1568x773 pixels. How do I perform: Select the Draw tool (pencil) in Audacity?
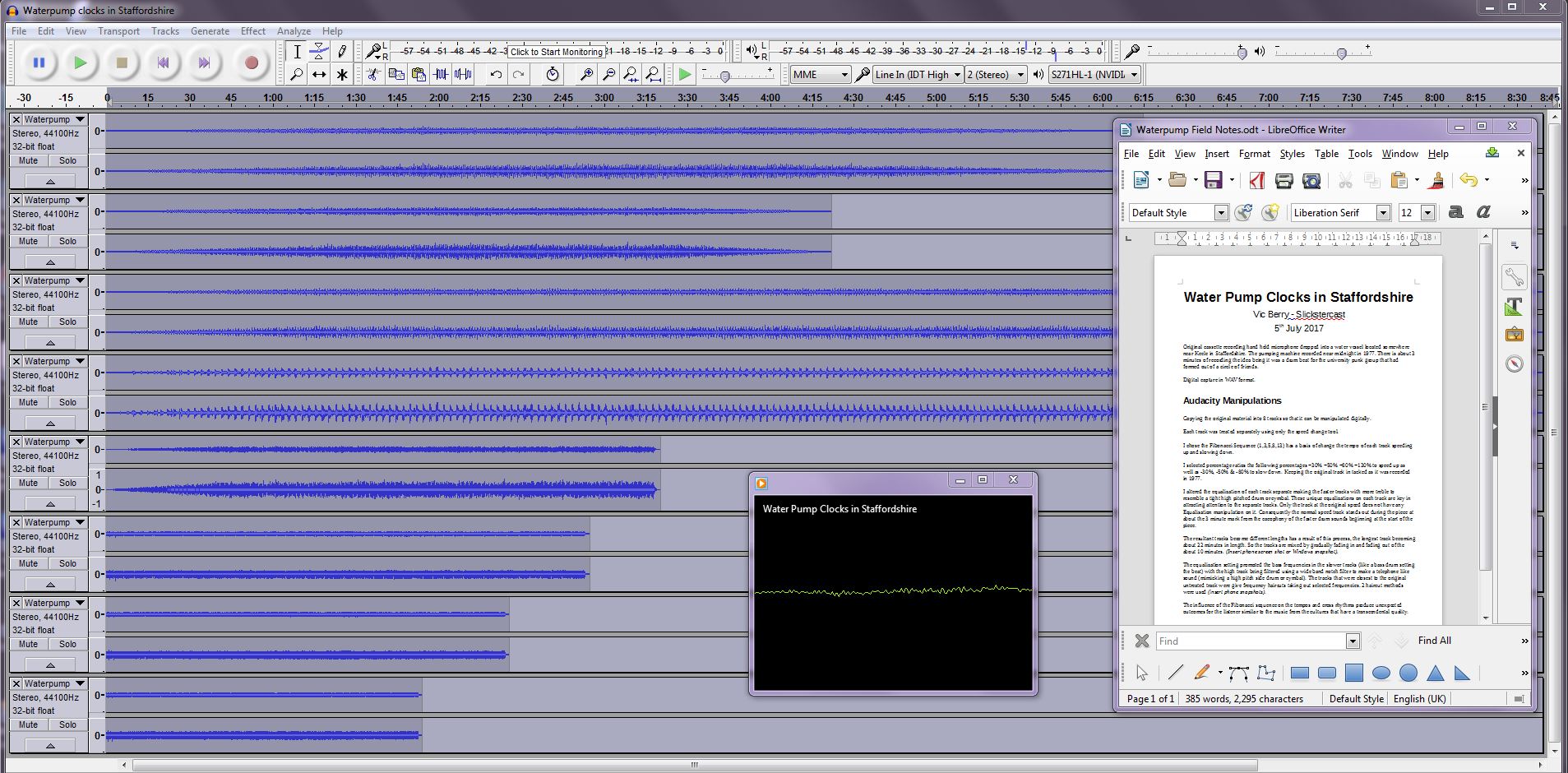pos(342,51)
